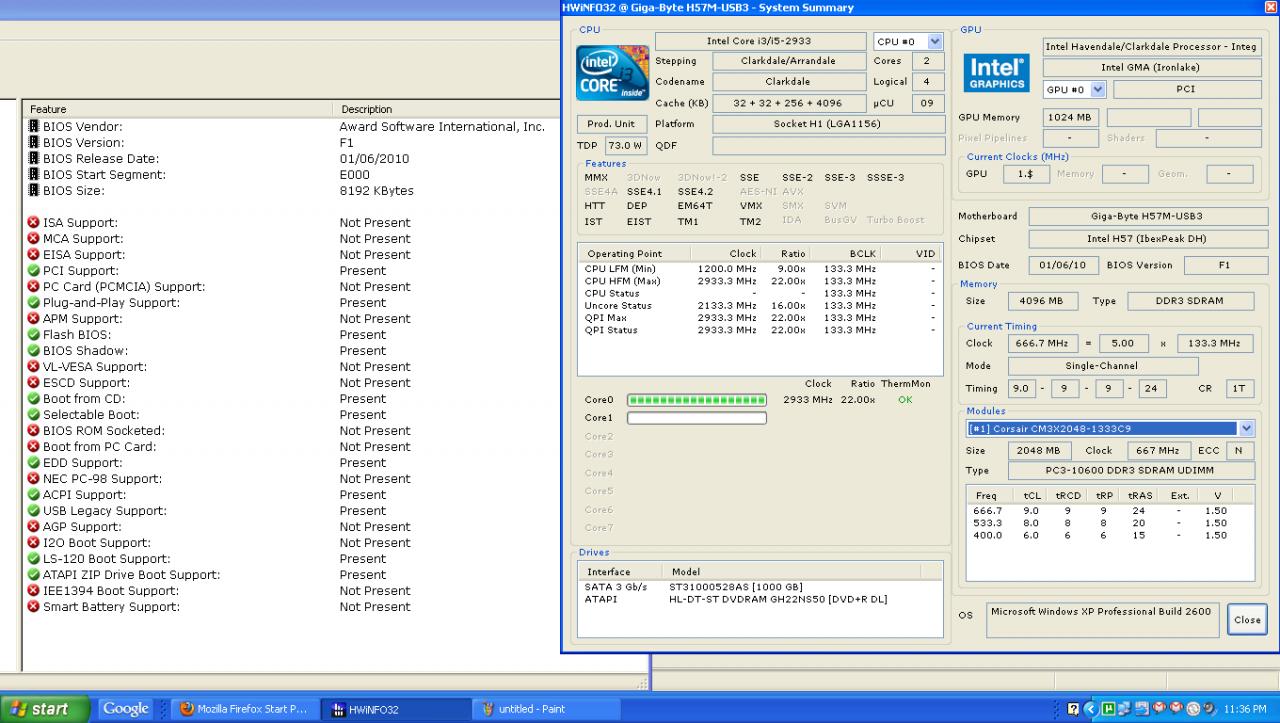Click the red cross icon beside AGP Support
The image size is (1280, 723).
[34, 527]
